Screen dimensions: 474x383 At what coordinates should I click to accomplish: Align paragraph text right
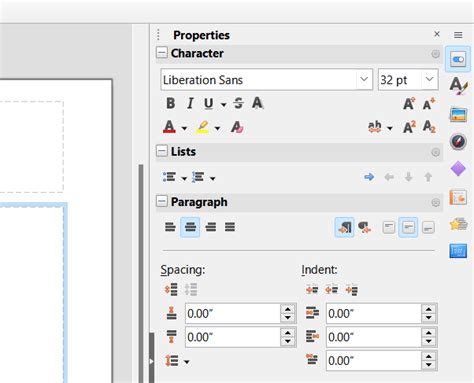pyautogui.click(x=210, y=227)
